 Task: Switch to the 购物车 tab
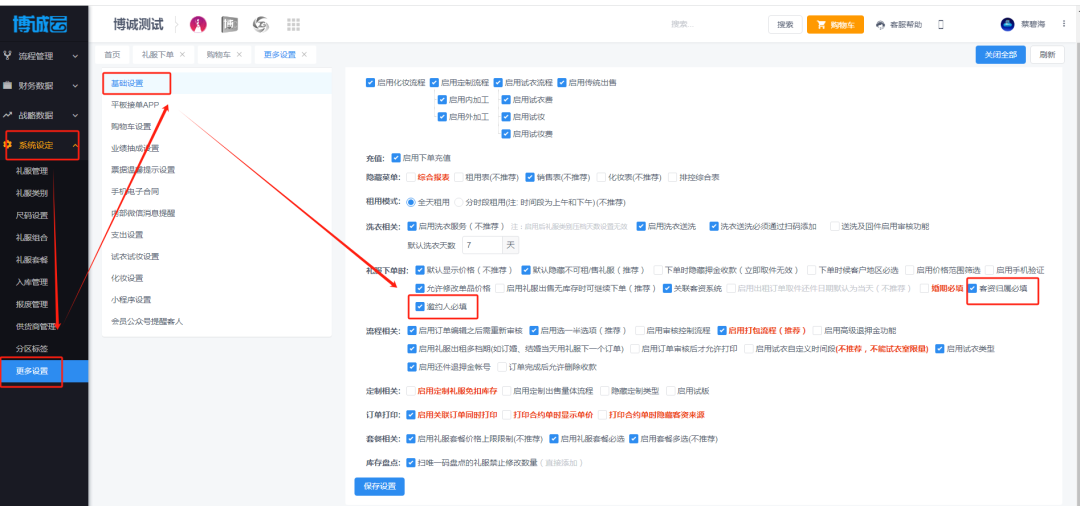coord(217,54)
